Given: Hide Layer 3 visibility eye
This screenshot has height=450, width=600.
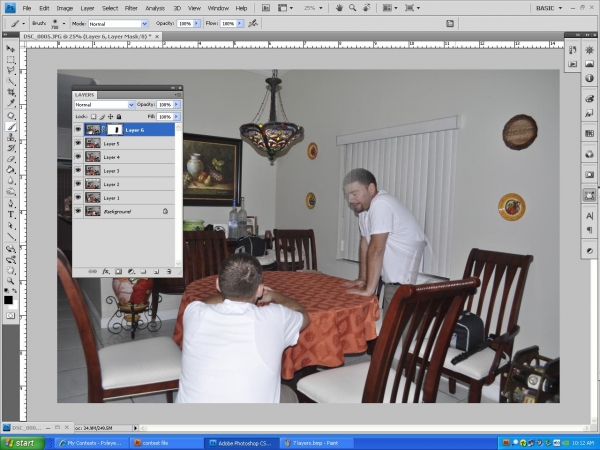Looking at the screenshot, I should (x=78, y=170).
